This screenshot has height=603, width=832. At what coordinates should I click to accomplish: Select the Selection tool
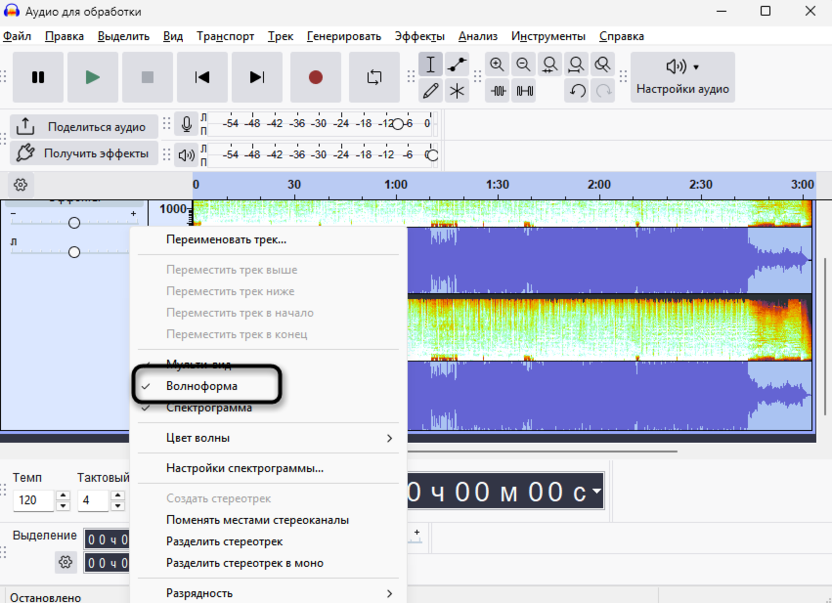pos(431,64)
